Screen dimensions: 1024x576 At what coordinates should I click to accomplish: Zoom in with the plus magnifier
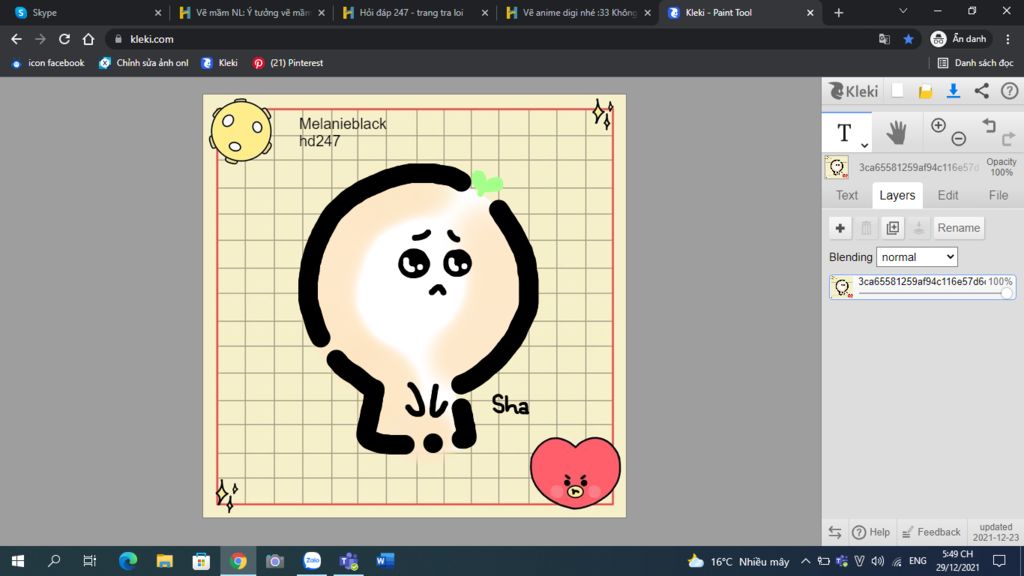(938, 125)
